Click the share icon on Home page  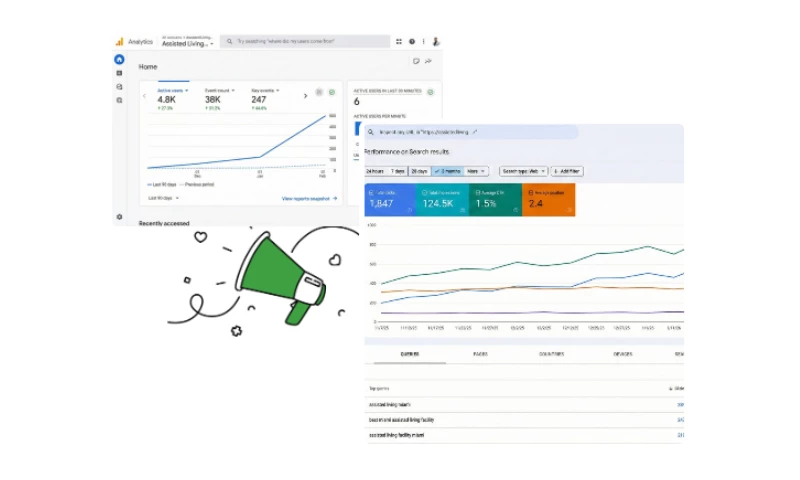point(428,61)
